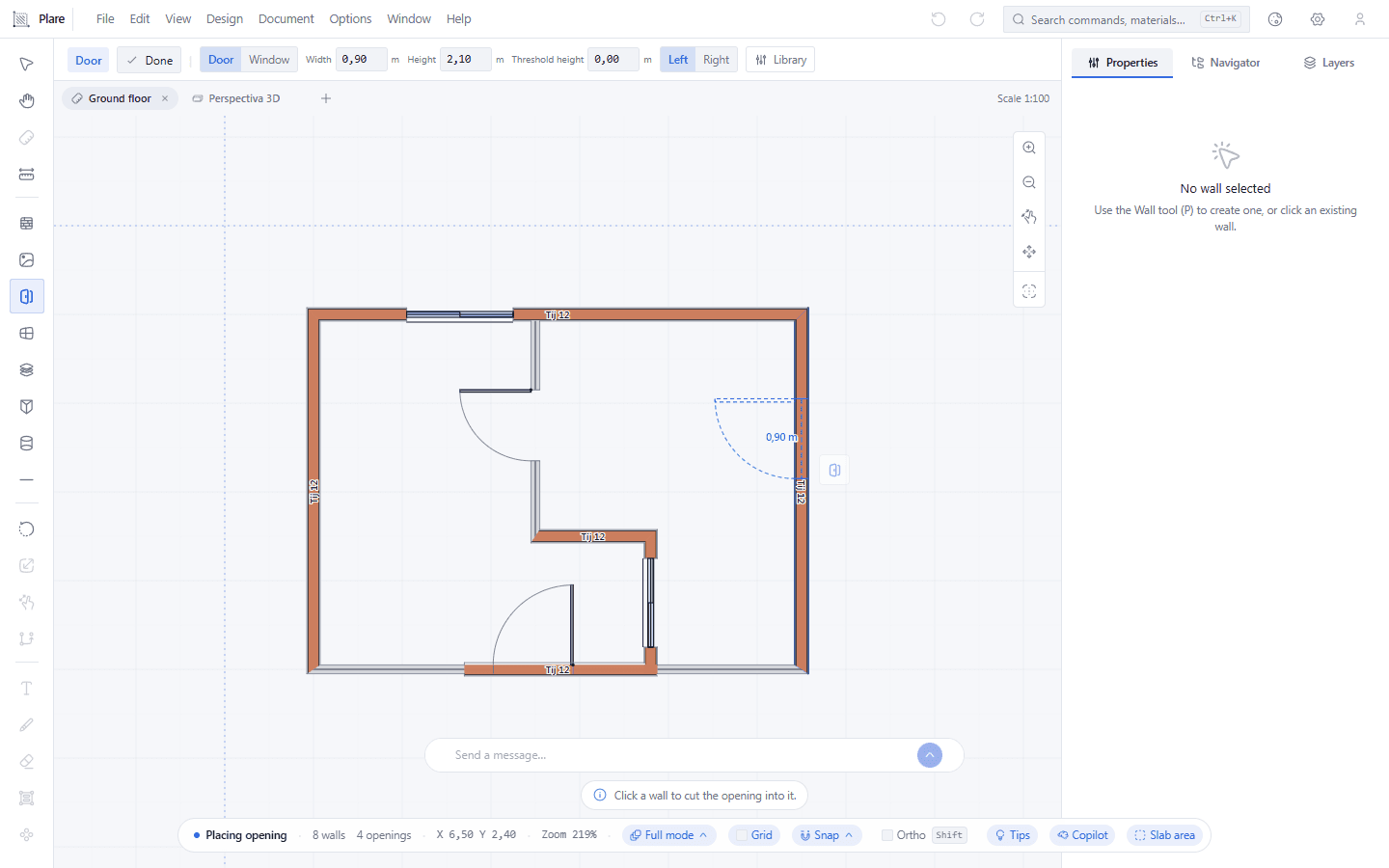Send the Copilot message with arrow button
Viewport: 1389px width, 868px height.
(930, 755)
